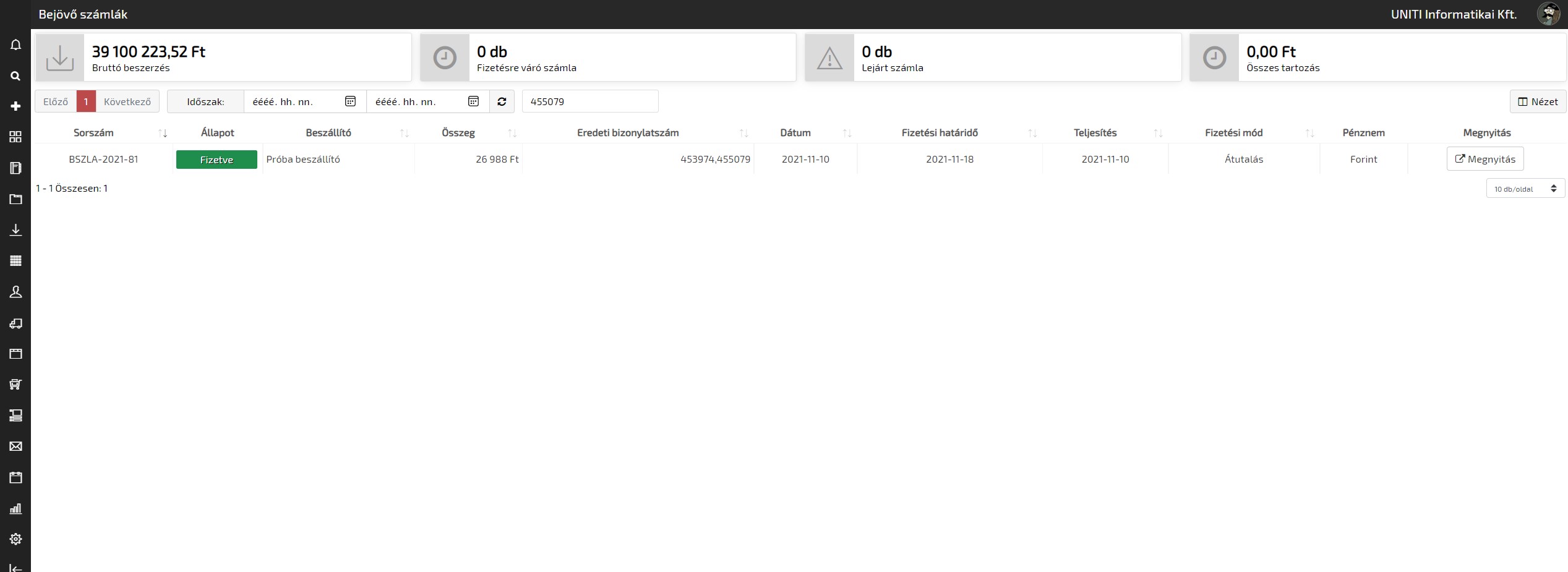Open the notifications bell in sidebar
This screenshot has width=1568, height=572.
(15, 45)
